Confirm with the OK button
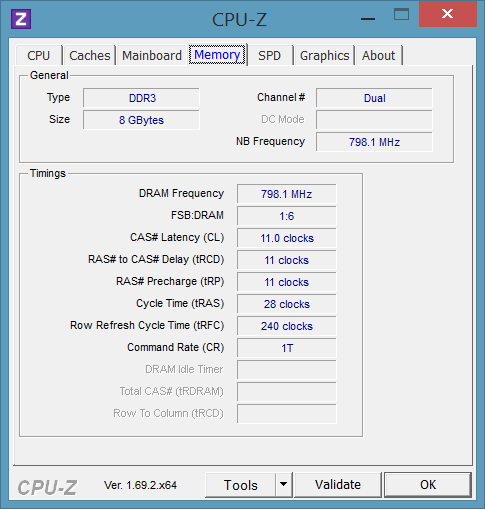This screenshot has height=509, width=485. point(428,485)
